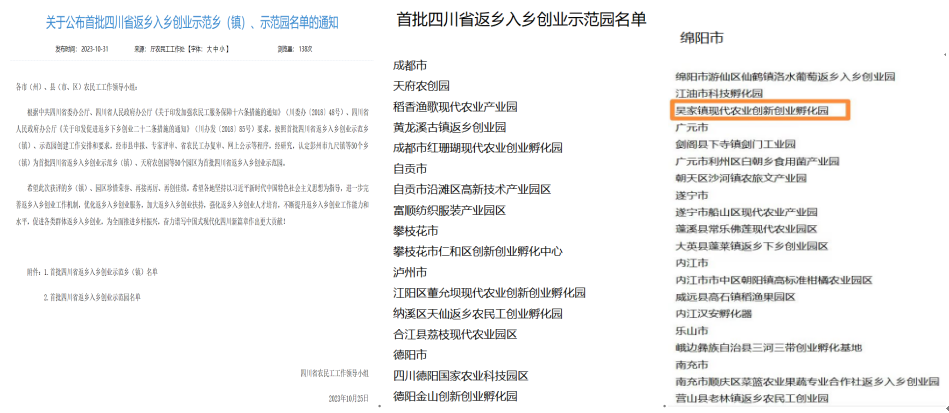Click the highlighted 吴家镇现代农业创新创业孵化园 entry
The width and height of the screenshot is (949, 413).
coord(752,110)
